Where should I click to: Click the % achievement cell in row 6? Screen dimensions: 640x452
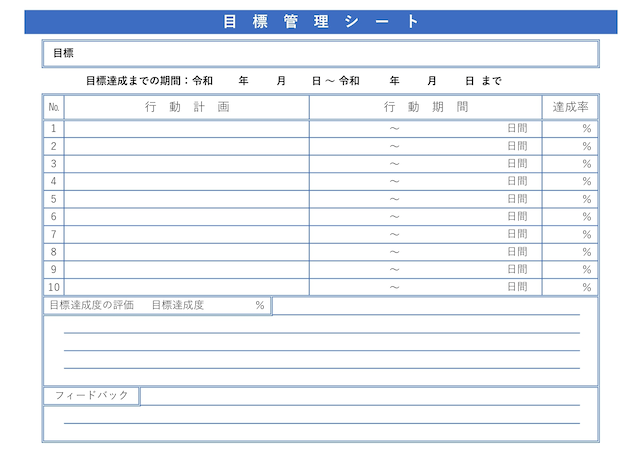coord(570,217)
